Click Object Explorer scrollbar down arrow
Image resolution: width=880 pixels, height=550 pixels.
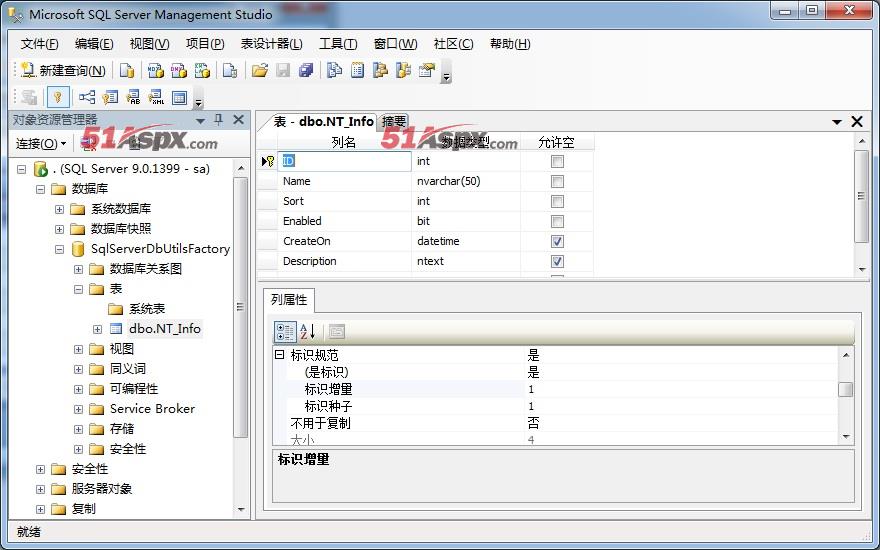pos(241,510)
